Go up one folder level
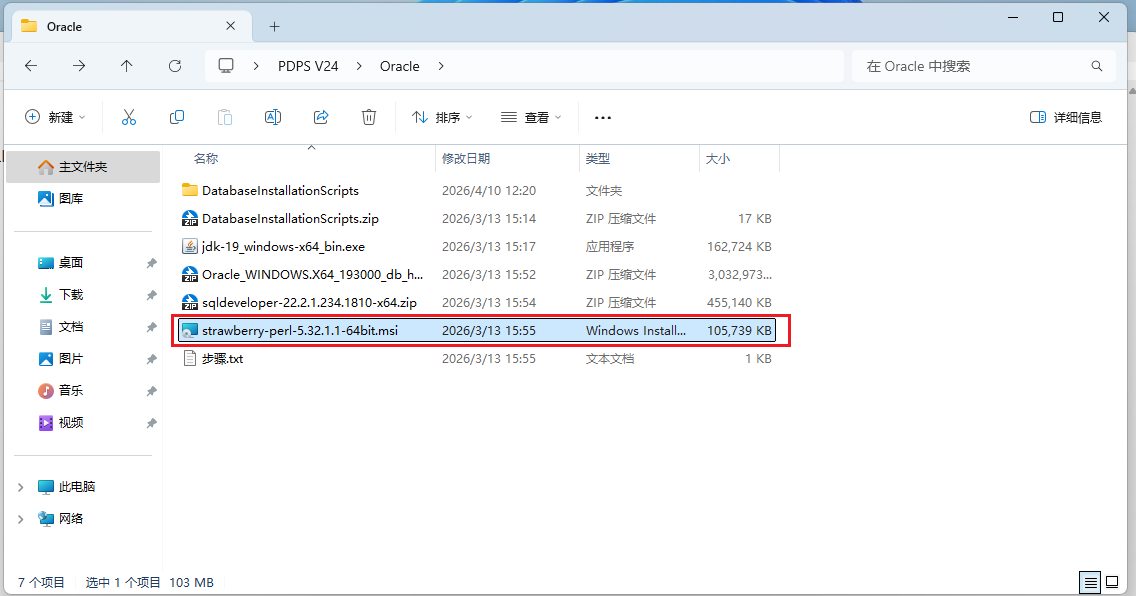Image resolution: width=1136 pixels, height=596 pixels. [126, 66]
